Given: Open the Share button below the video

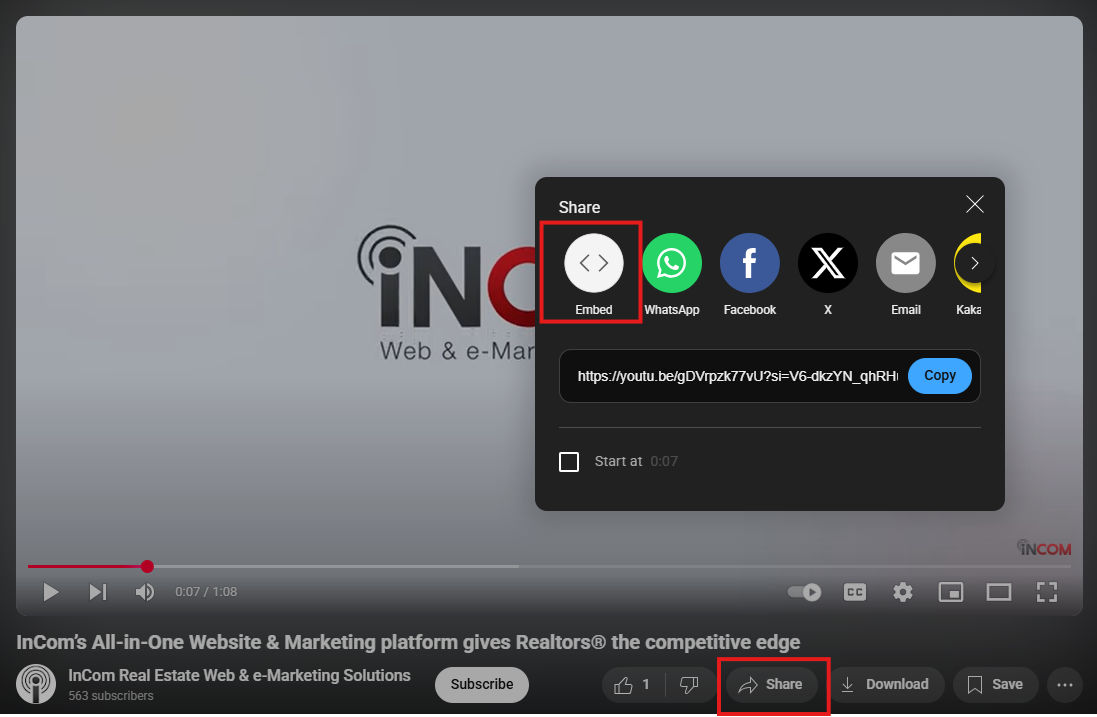Looking at the screenshot, I should pos(771,685).
